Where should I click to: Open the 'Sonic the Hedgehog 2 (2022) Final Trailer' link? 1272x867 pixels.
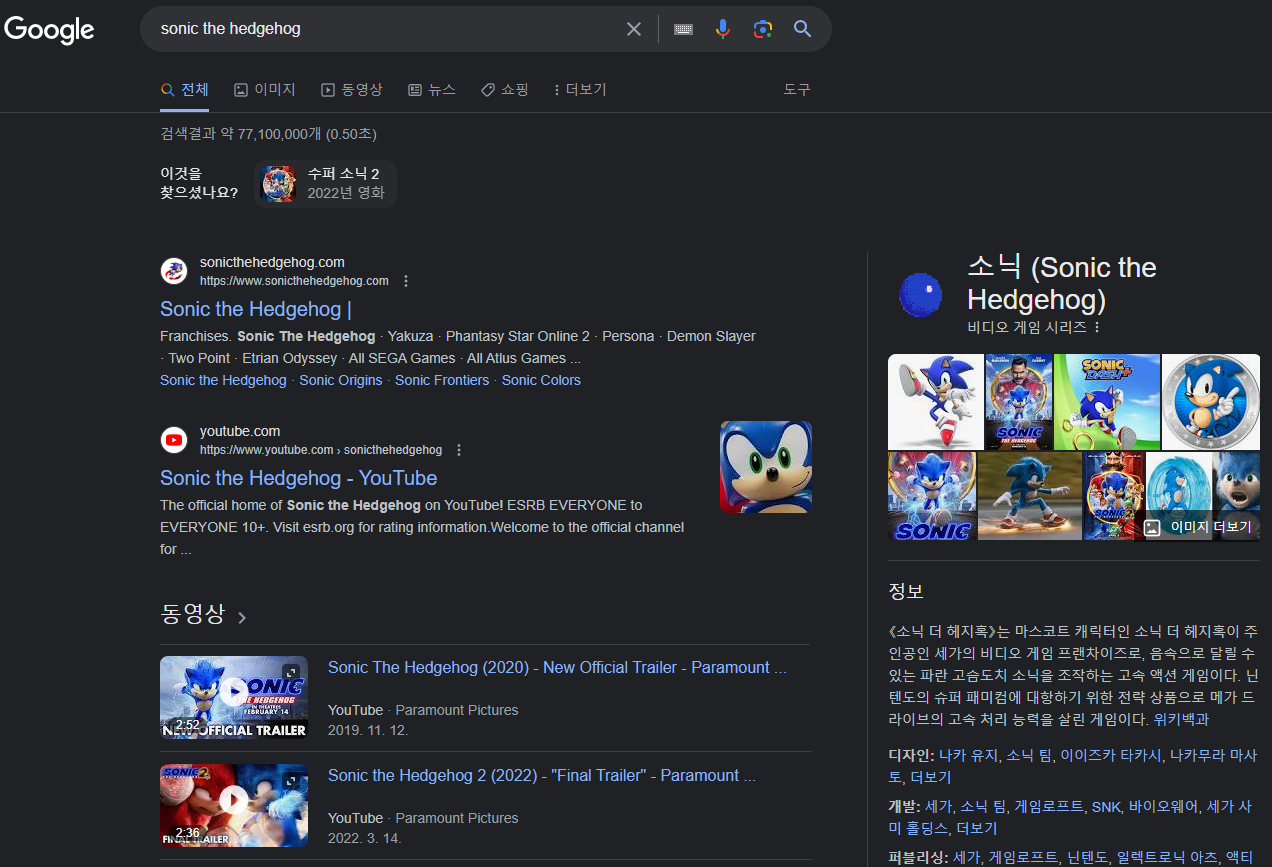point(542,775)
